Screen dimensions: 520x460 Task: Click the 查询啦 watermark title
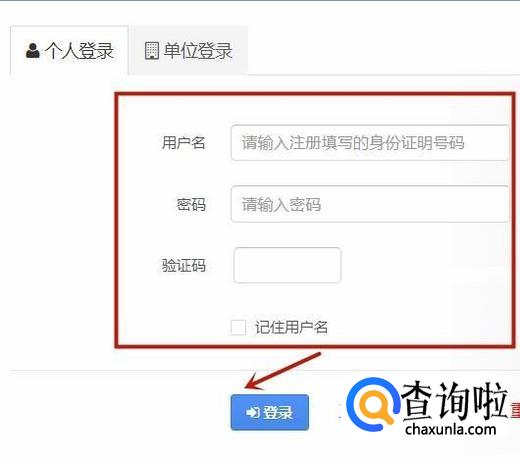pos(455,401)
